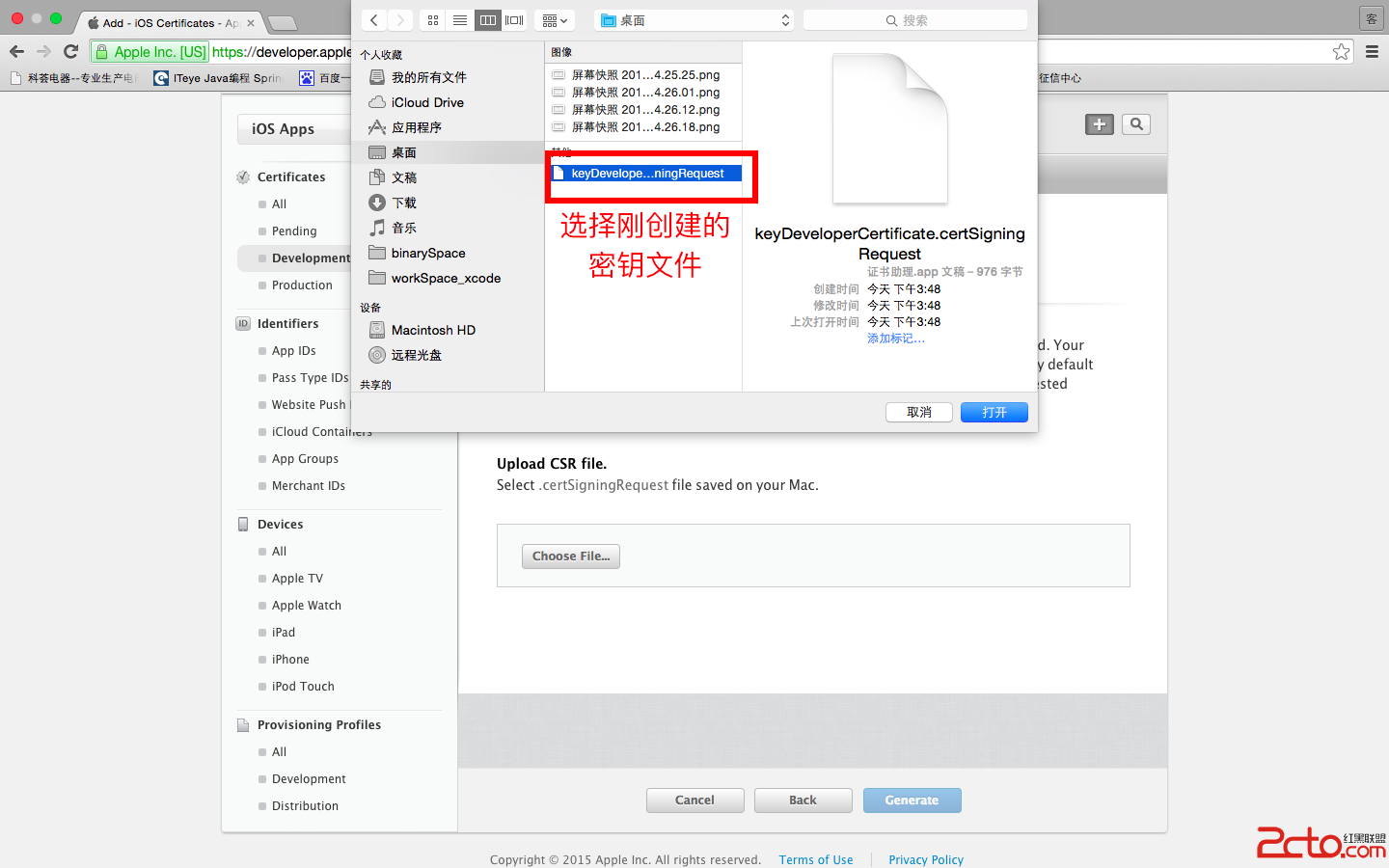
Task: Open the Chrome hamburger menu
Action: (x=1372, y=52)
